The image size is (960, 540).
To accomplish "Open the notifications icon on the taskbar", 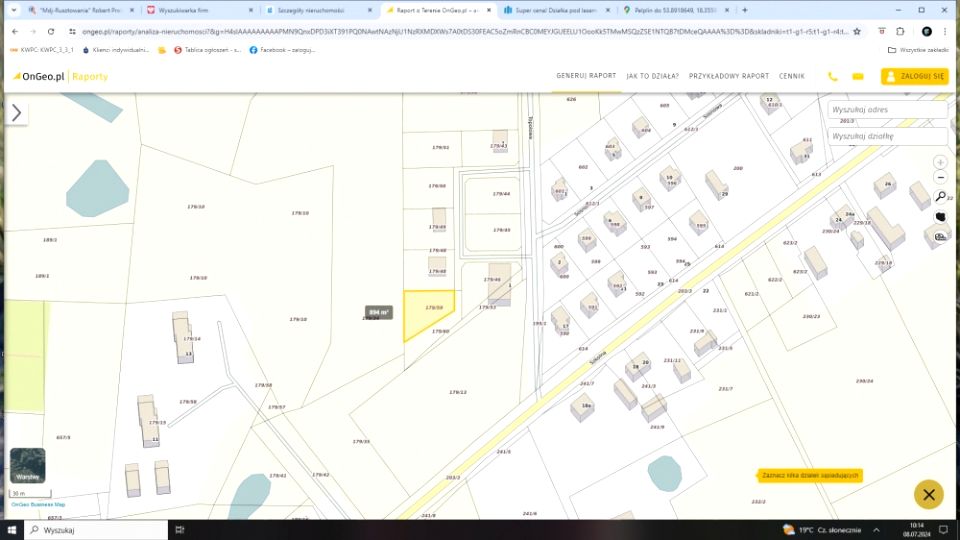I will 944,530.
